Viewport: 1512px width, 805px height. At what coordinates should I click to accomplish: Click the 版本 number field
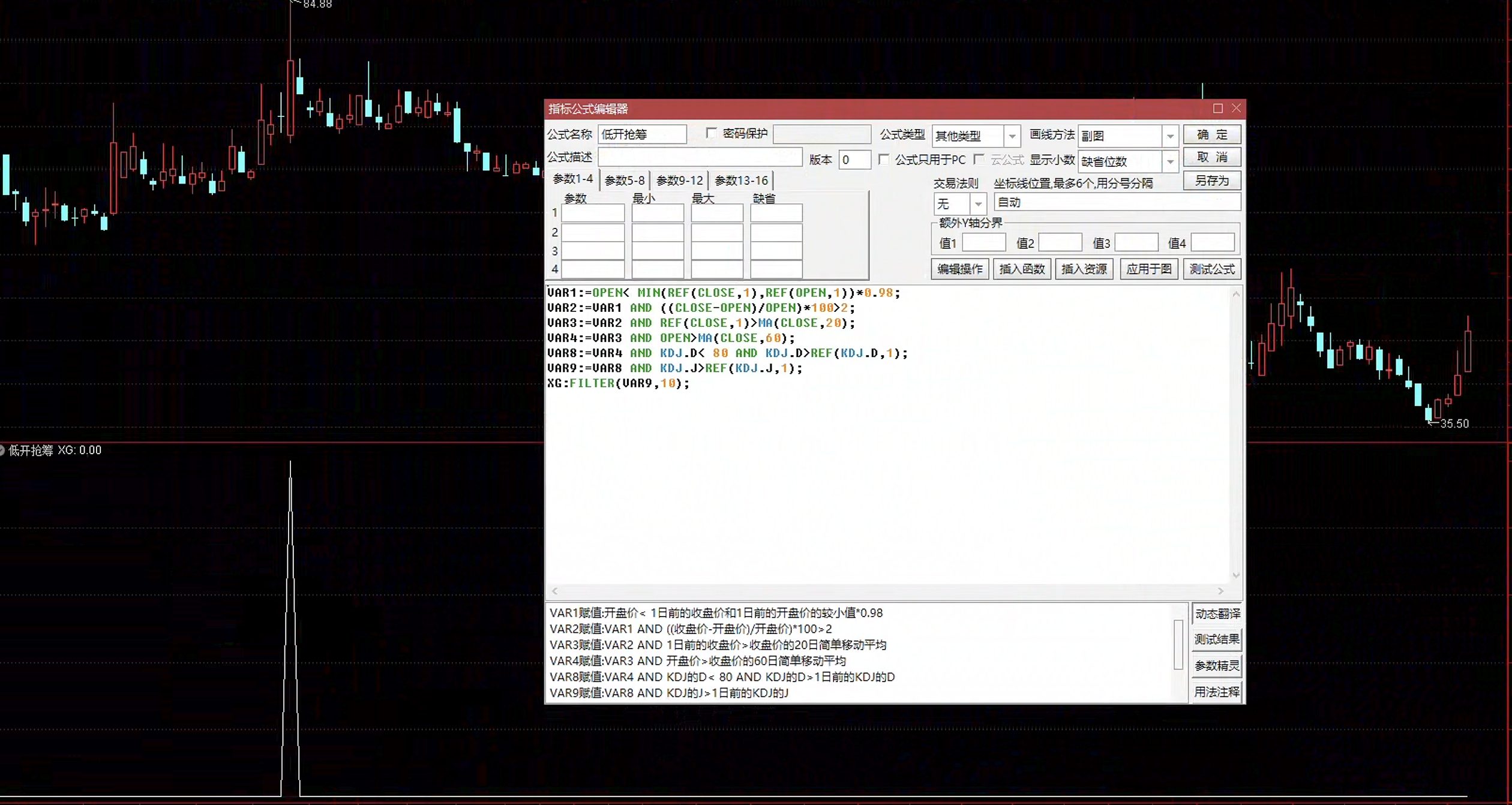pos(854,160)
